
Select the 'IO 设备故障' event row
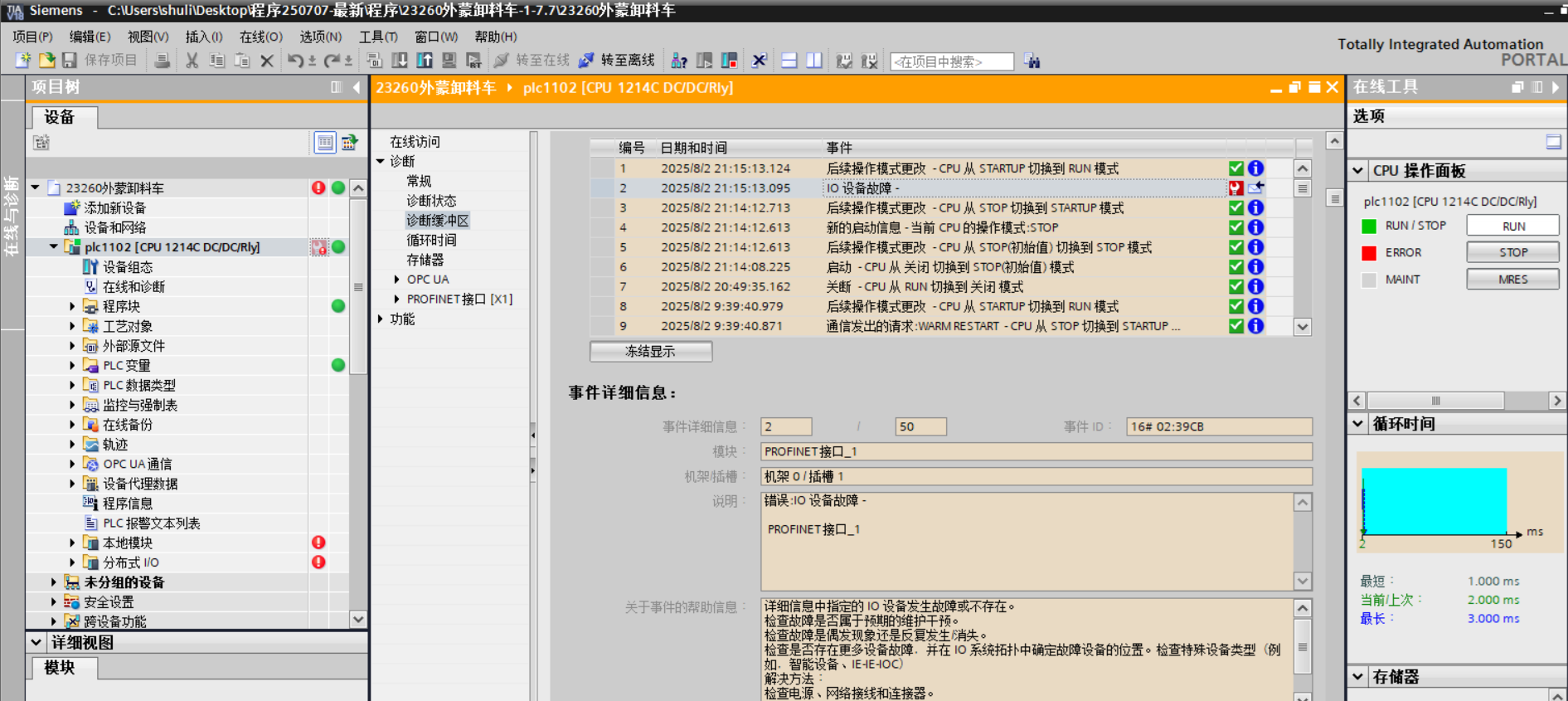pyautogui.click(x=941, y=188)
